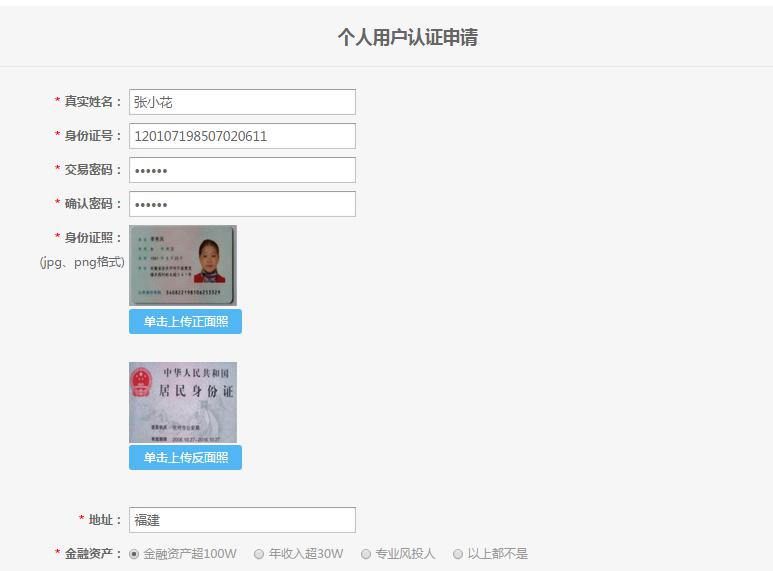This screenshot has height=571, width=773.
Task: Select the 交易密码 password field
Action: click(242, 170)
